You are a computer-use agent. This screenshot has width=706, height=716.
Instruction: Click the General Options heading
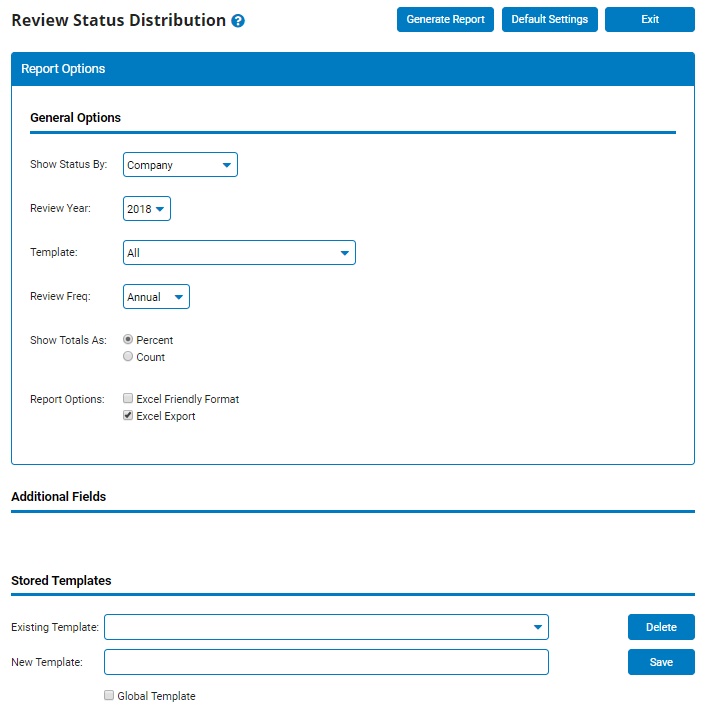tap(75, 118)
